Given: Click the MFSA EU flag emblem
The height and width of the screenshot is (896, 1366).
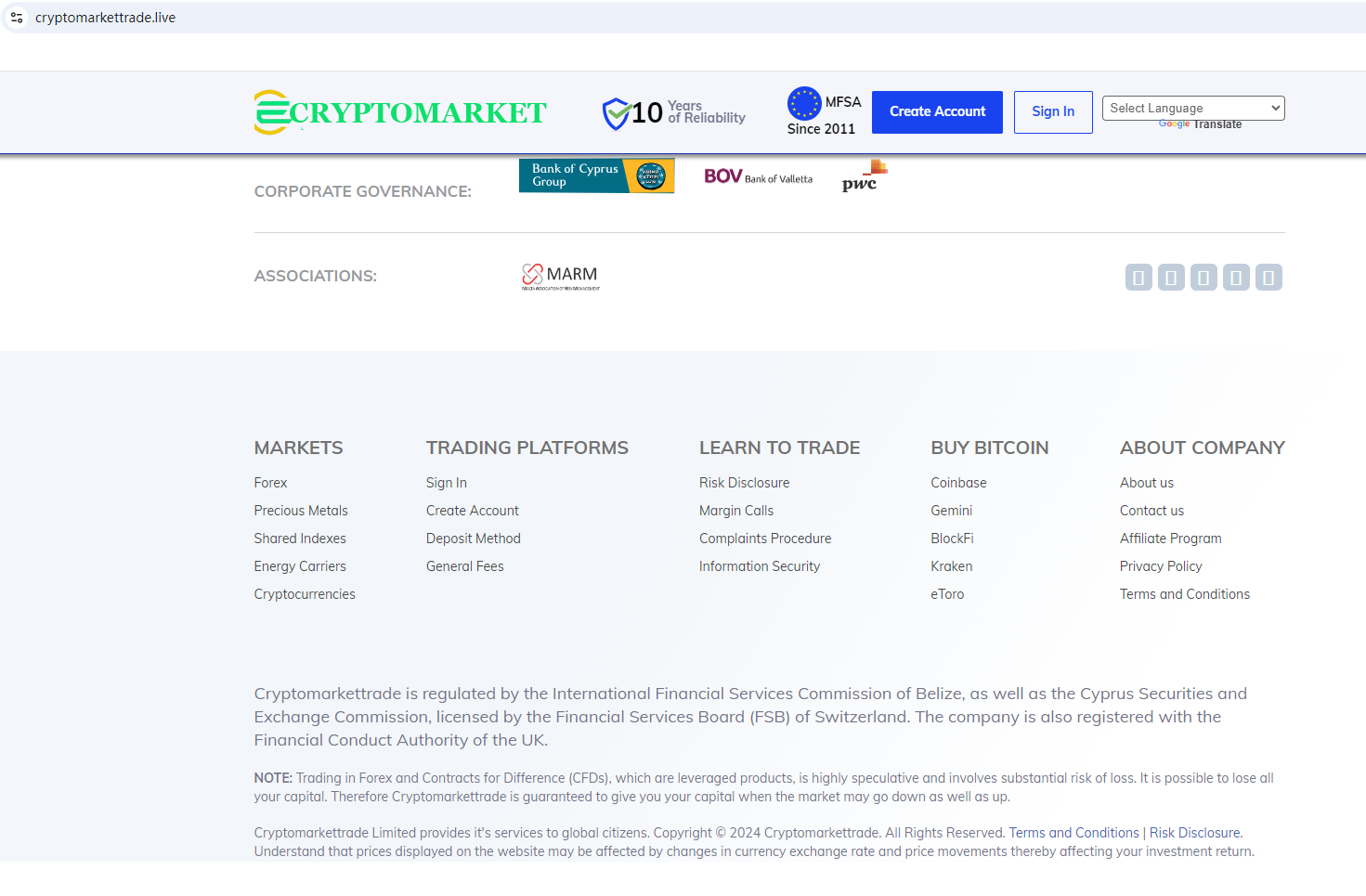Looking at the screenshot, I should [804, 103].
